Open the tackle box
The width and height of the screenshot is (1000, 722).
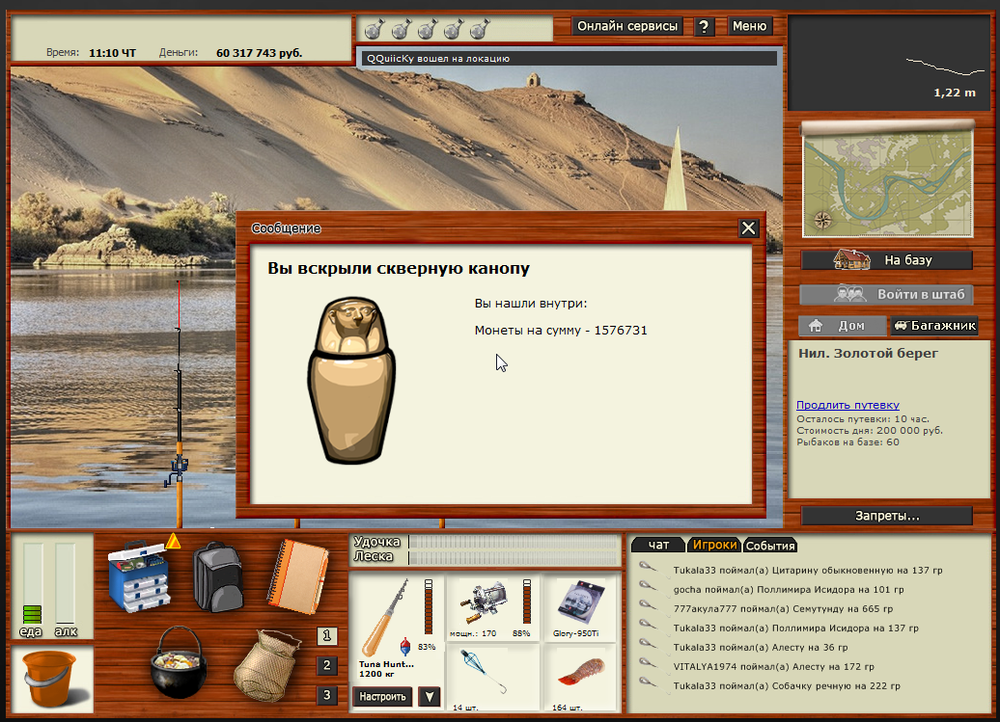coord(139,575)
